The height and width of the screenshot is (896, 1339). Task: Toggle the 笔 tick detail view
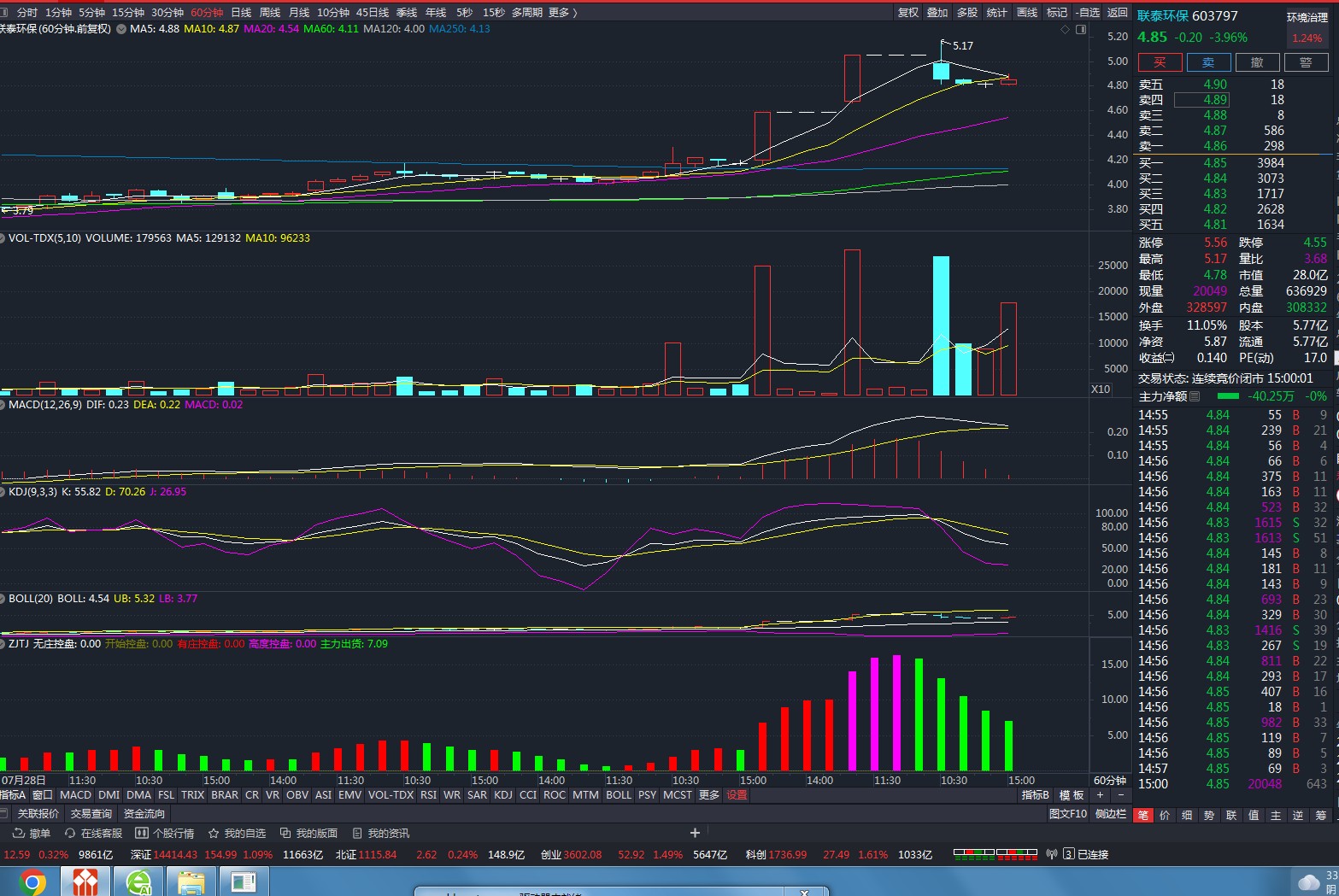(x=1142, y=816)
